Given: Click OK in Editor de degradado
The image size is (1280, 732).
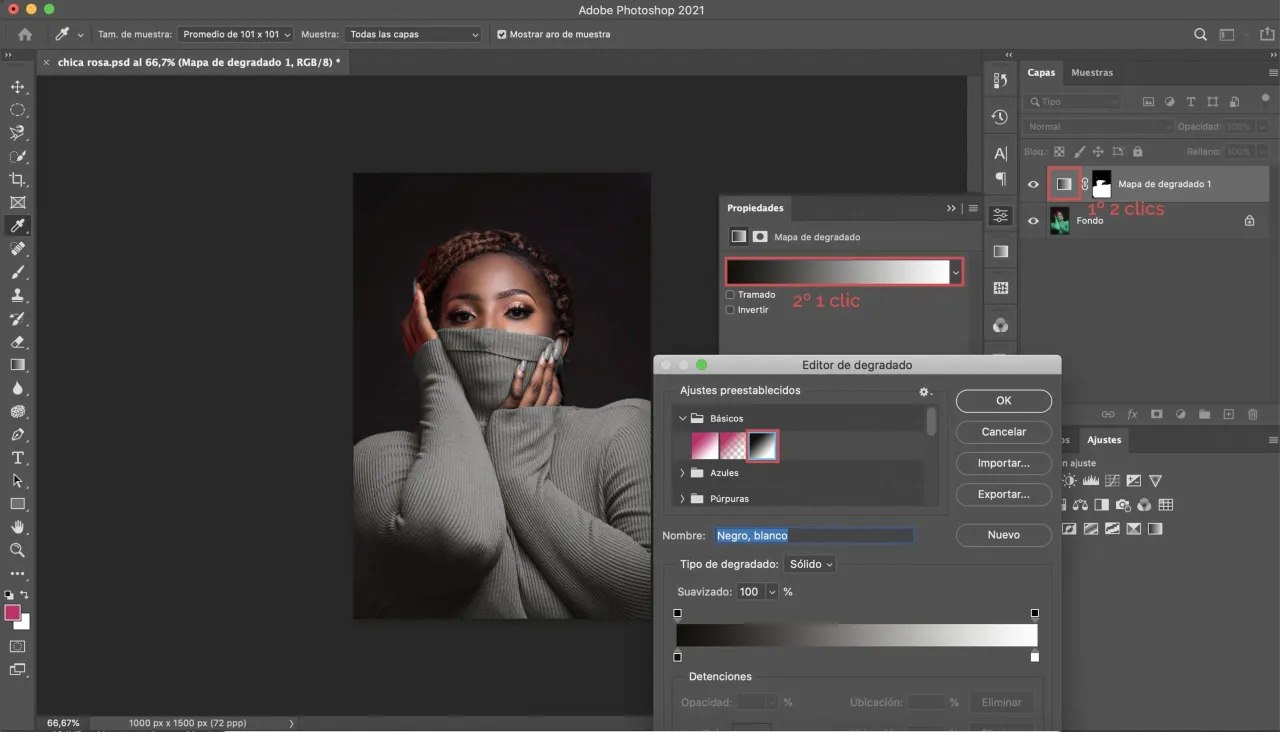Looking at the screenshot, I should point(1003,400).
